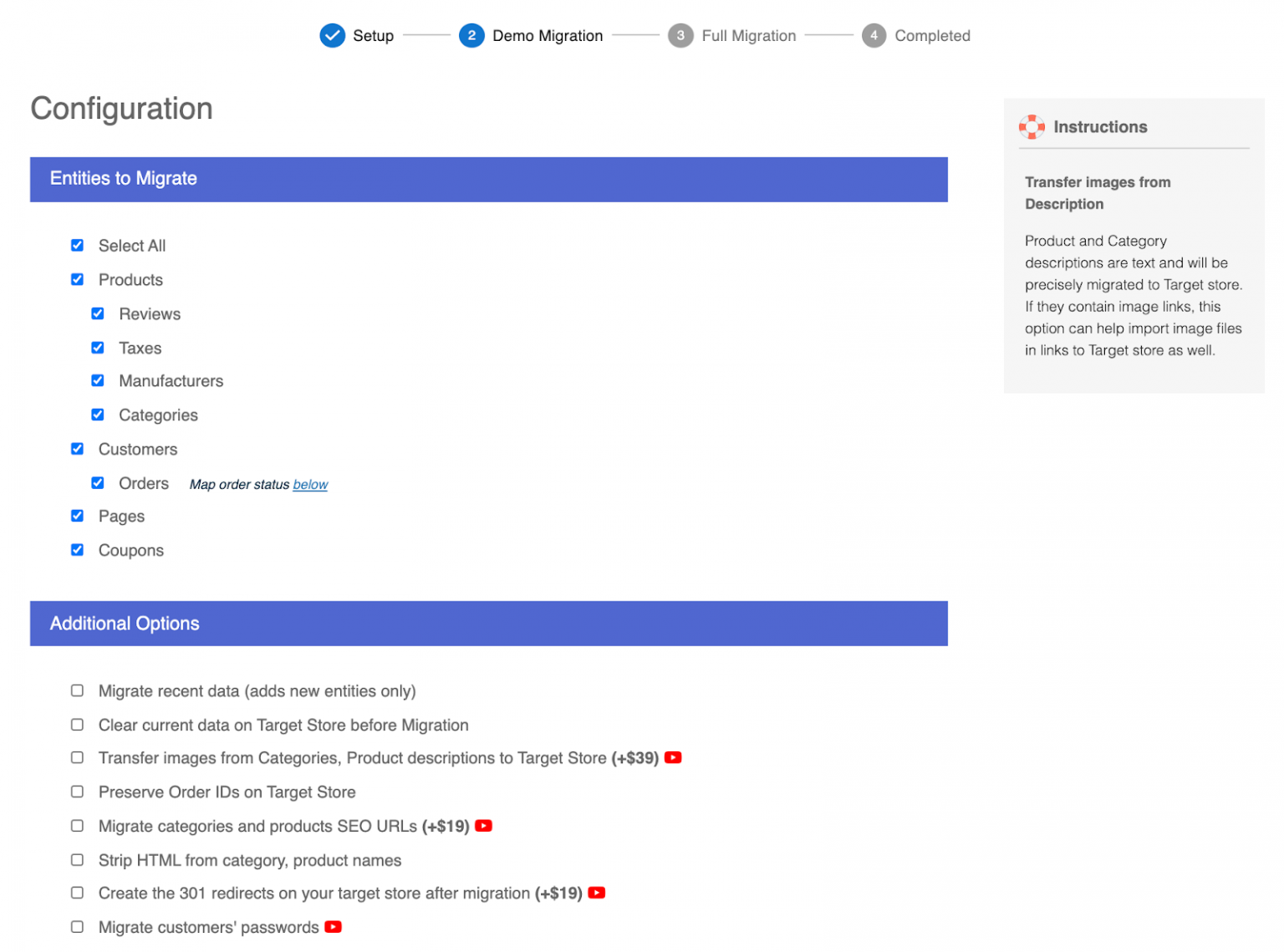Screen dimensions: 1284x952
Task: Click the Completed step circle
Action: pyautogui.click(x=874, y=36)
